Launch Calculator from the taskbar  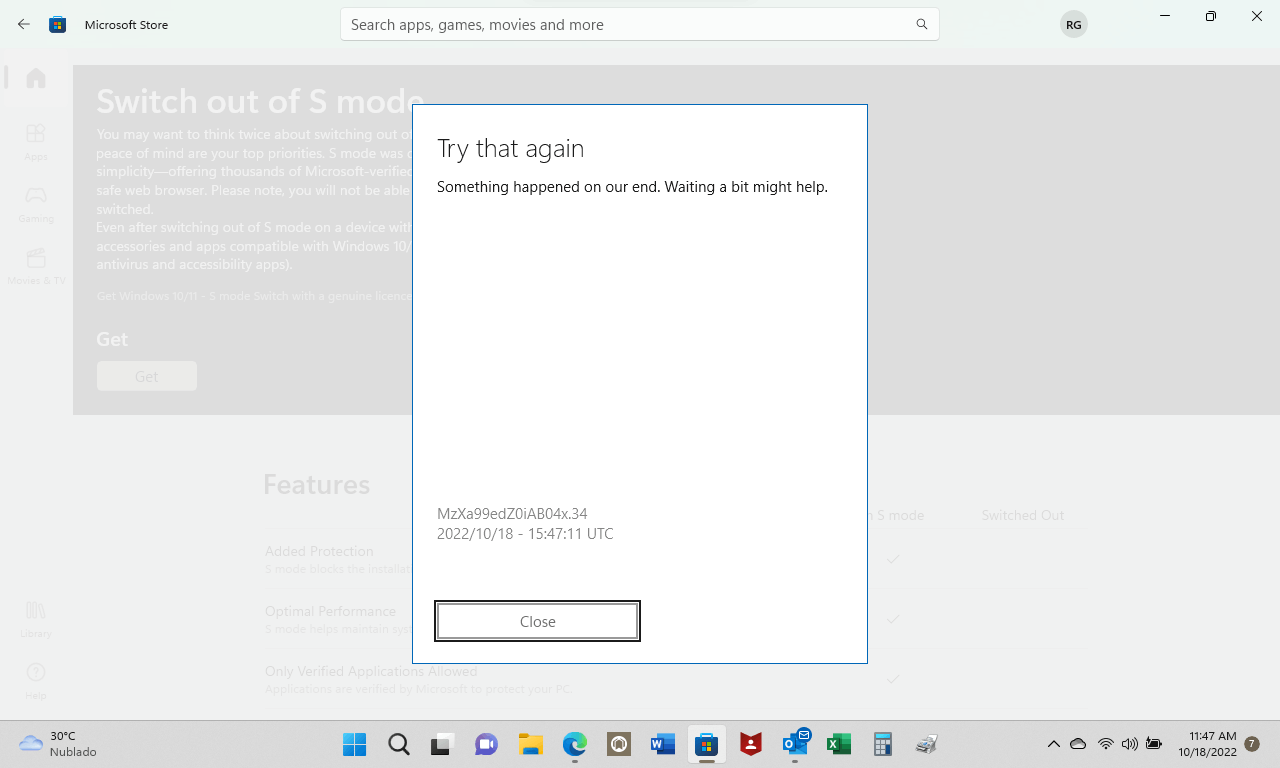click(x=883, y=744)
